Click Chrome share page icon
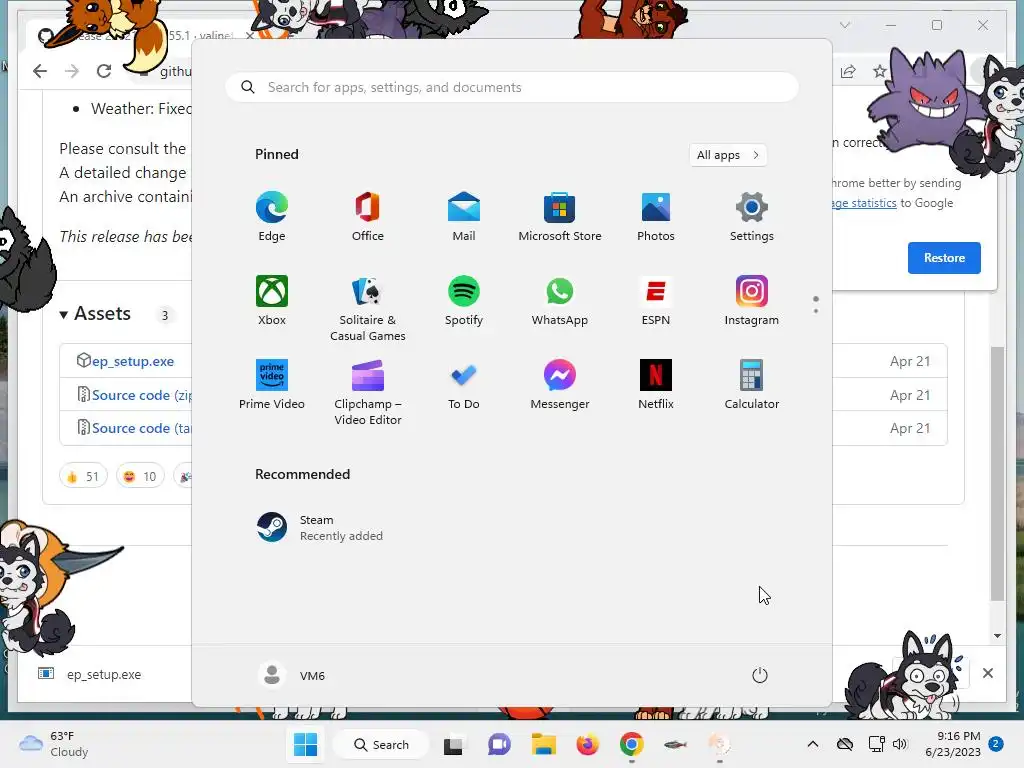The height and width of the screenshot is (768, 1024). (848, 71)
